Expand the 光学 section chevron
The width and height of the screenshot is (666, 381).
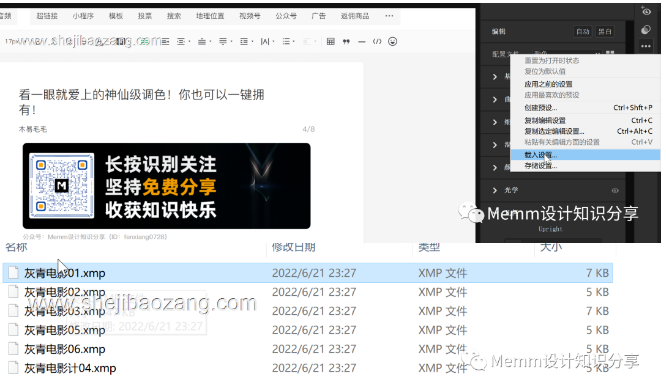[x=495, y=190]
